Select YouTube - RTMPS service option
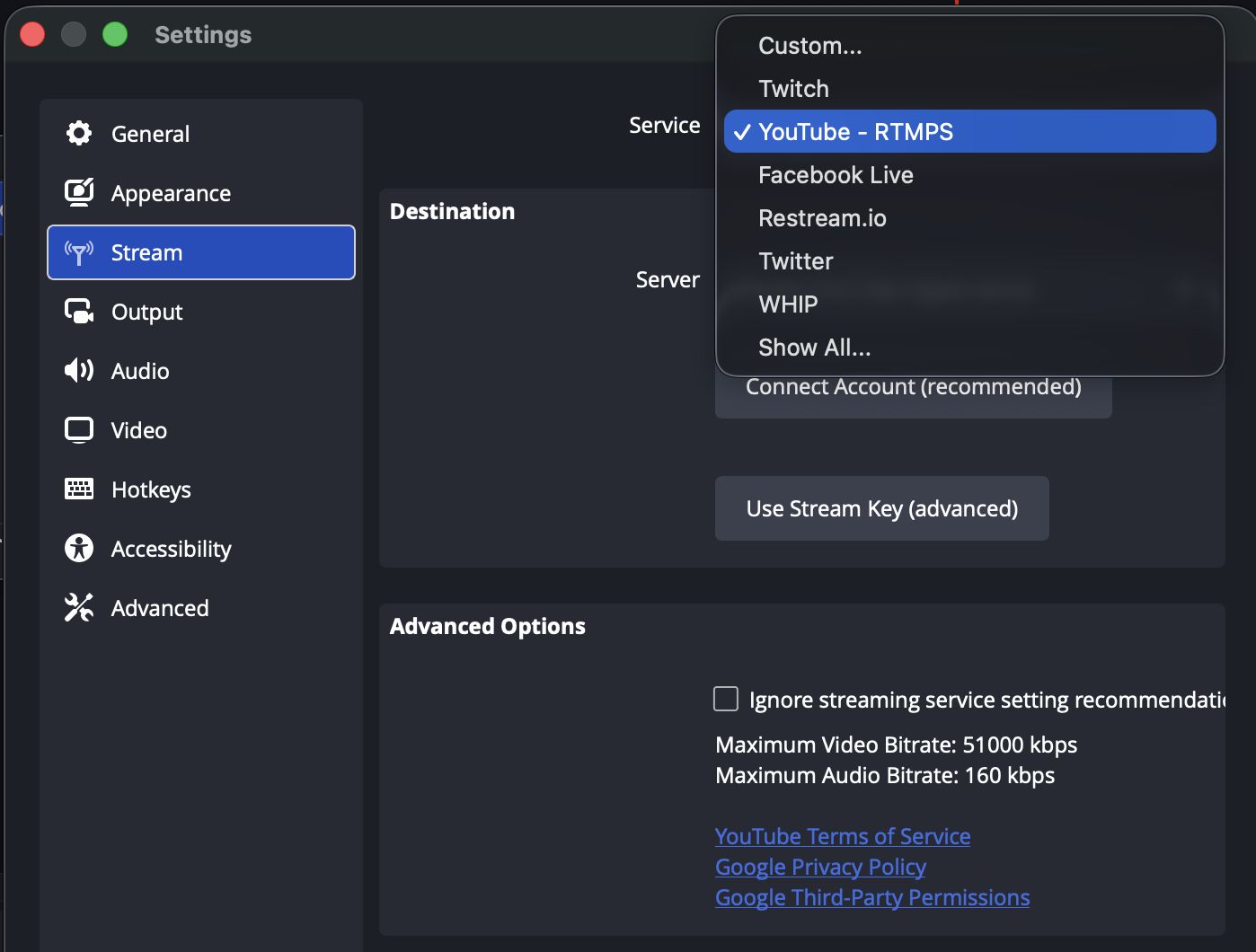Image resolution: width=1256 pixels, height=952 pixels. tap(969, 131)
